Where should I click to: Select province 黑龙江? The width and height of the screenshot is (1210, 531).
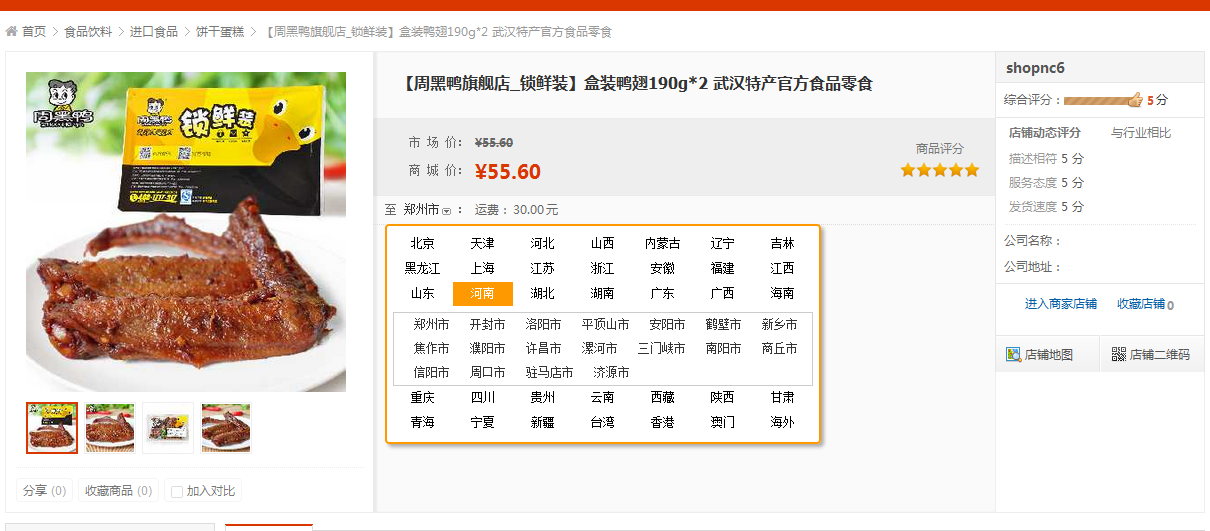pyautogui.click(x=422, y=268)
